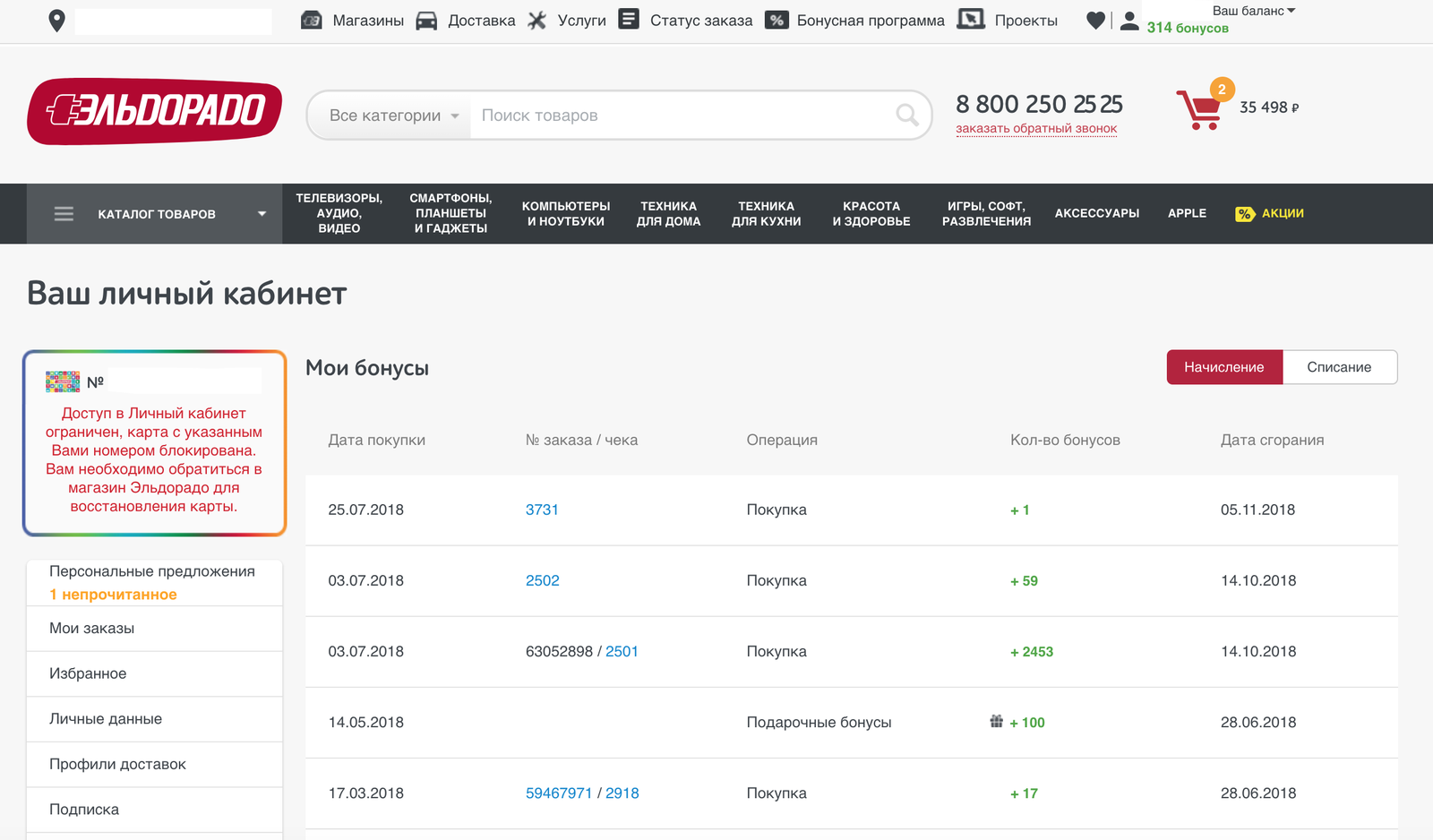Open Игры, софт, развлечения menu
The image size is (1433, 840).
point(986,213)
